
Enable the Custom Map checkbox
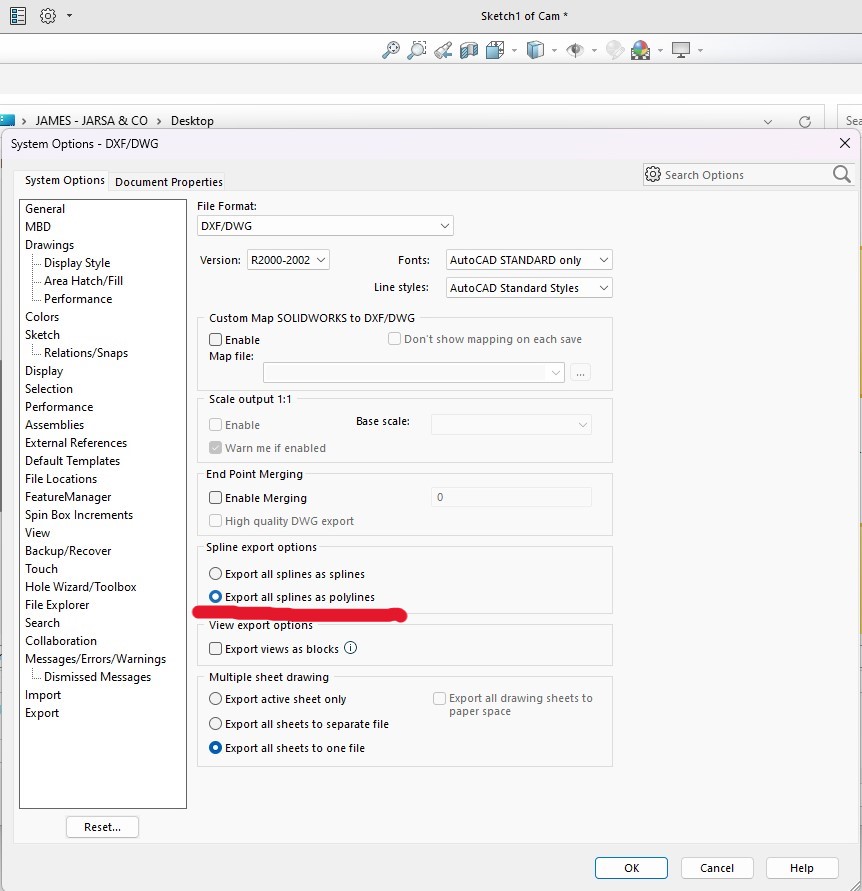point(215,340)
